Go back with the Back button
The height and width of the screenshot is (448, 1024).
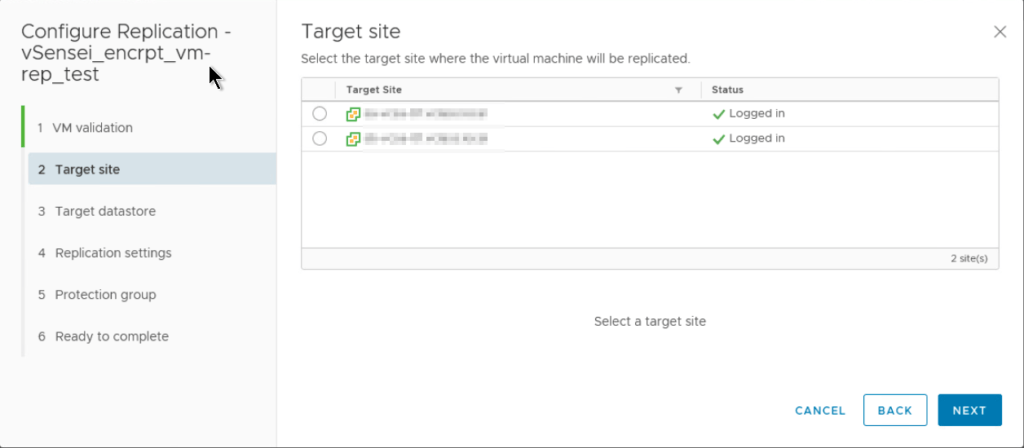[x=895, y=410]
